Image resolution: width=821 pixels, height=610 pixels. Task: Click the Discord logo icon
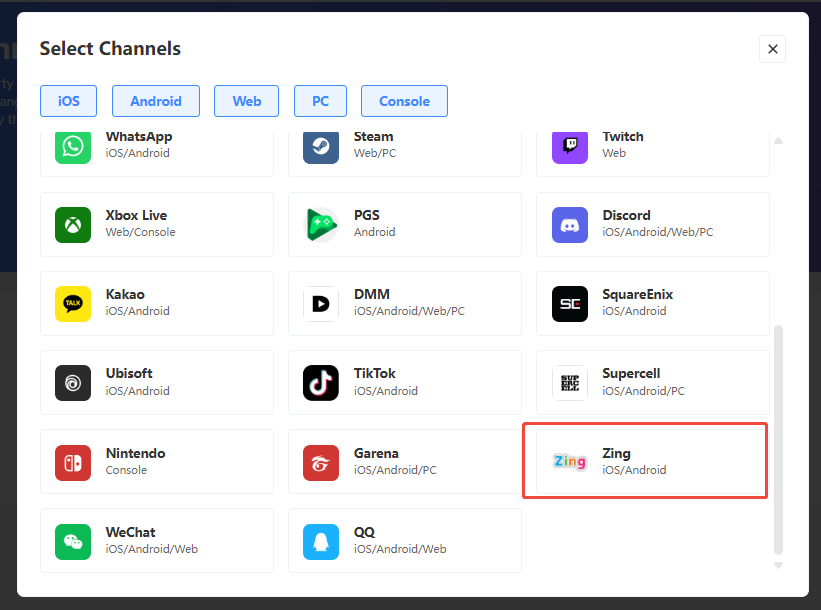pyautogui.click(x=570, y=224)
